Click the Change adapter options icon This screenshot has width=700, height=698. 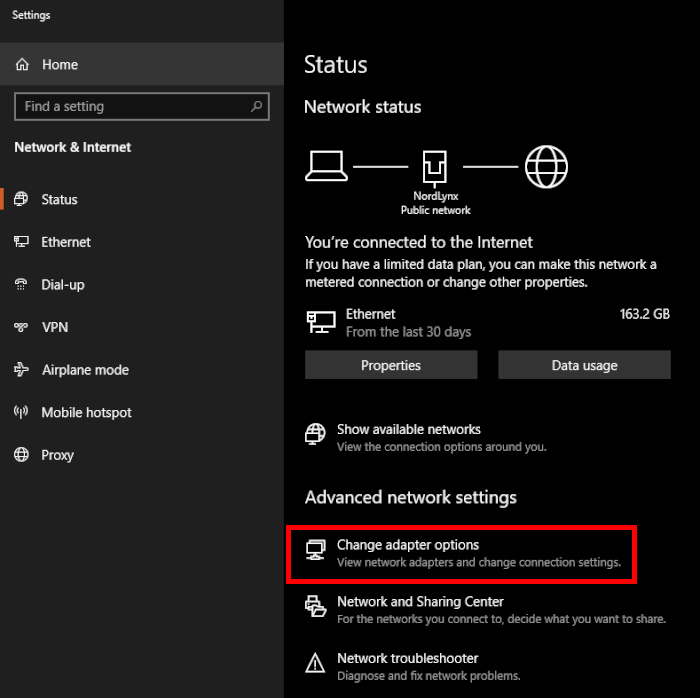pyautogui.click(x=316, y=550)
